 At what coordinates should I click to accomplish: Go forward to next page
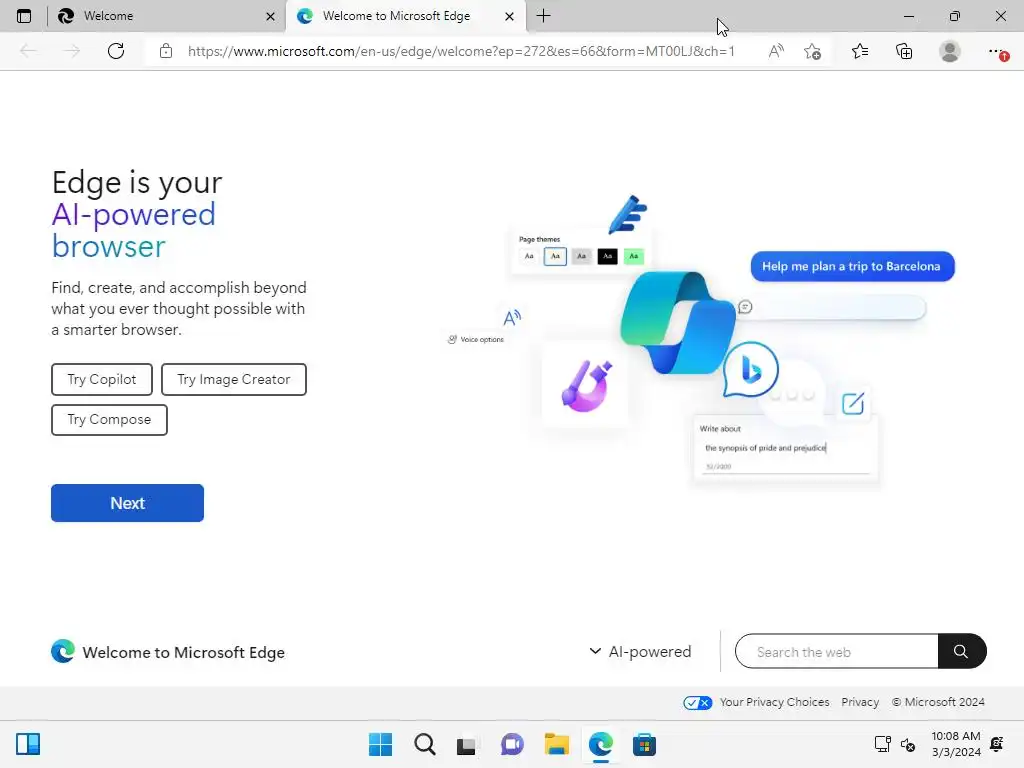(x=72, y=51)
